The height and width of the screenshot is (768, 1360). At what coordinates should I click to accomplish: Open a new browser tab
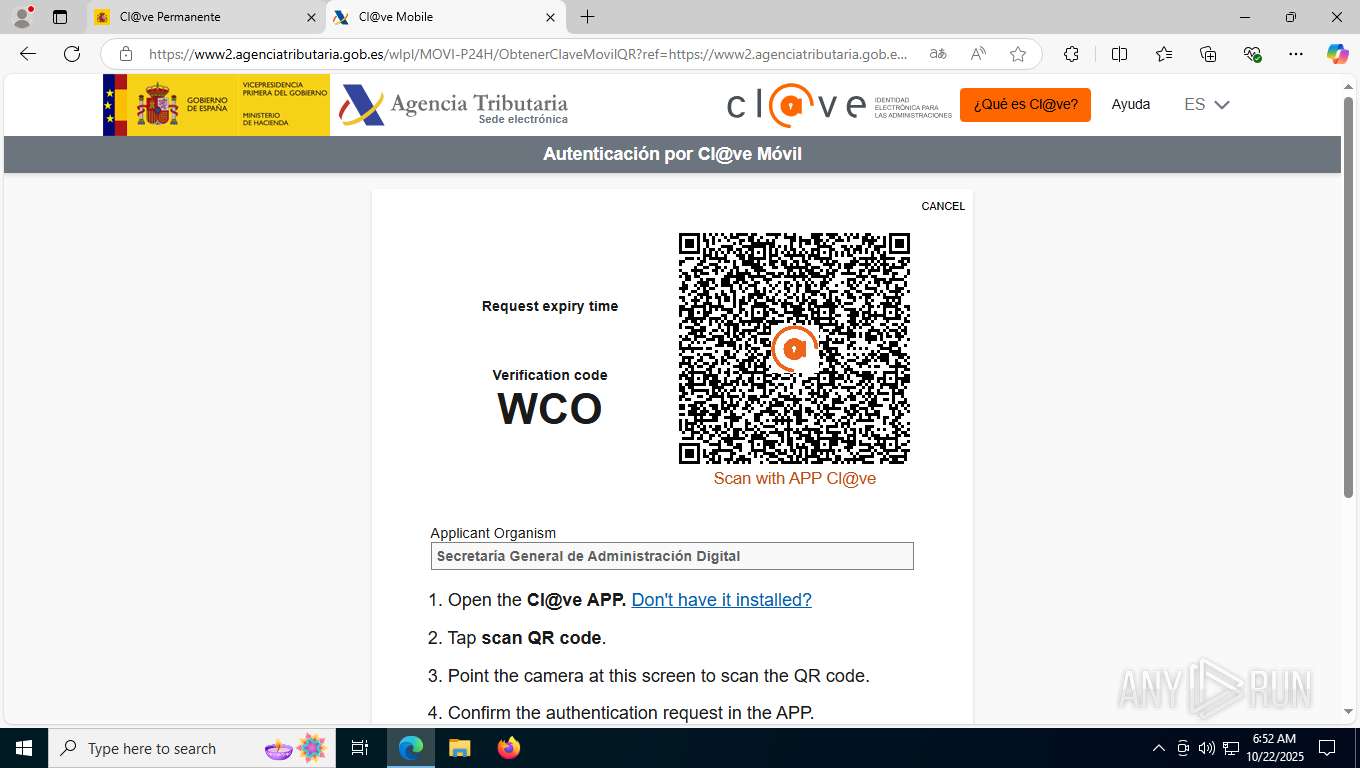(587, 17)
